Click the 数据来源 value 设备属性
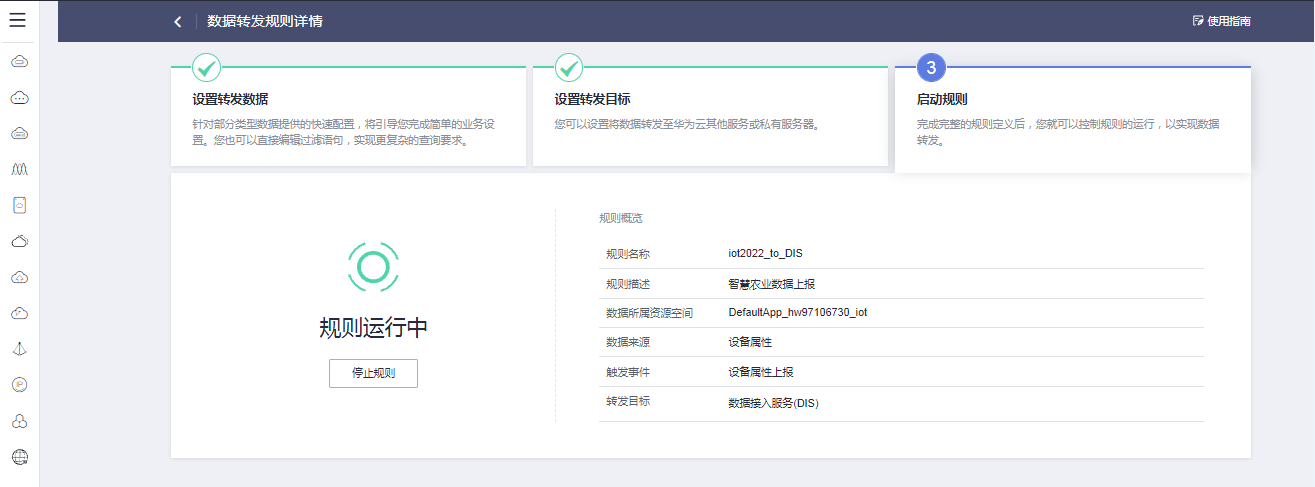 tap(750, 342)
